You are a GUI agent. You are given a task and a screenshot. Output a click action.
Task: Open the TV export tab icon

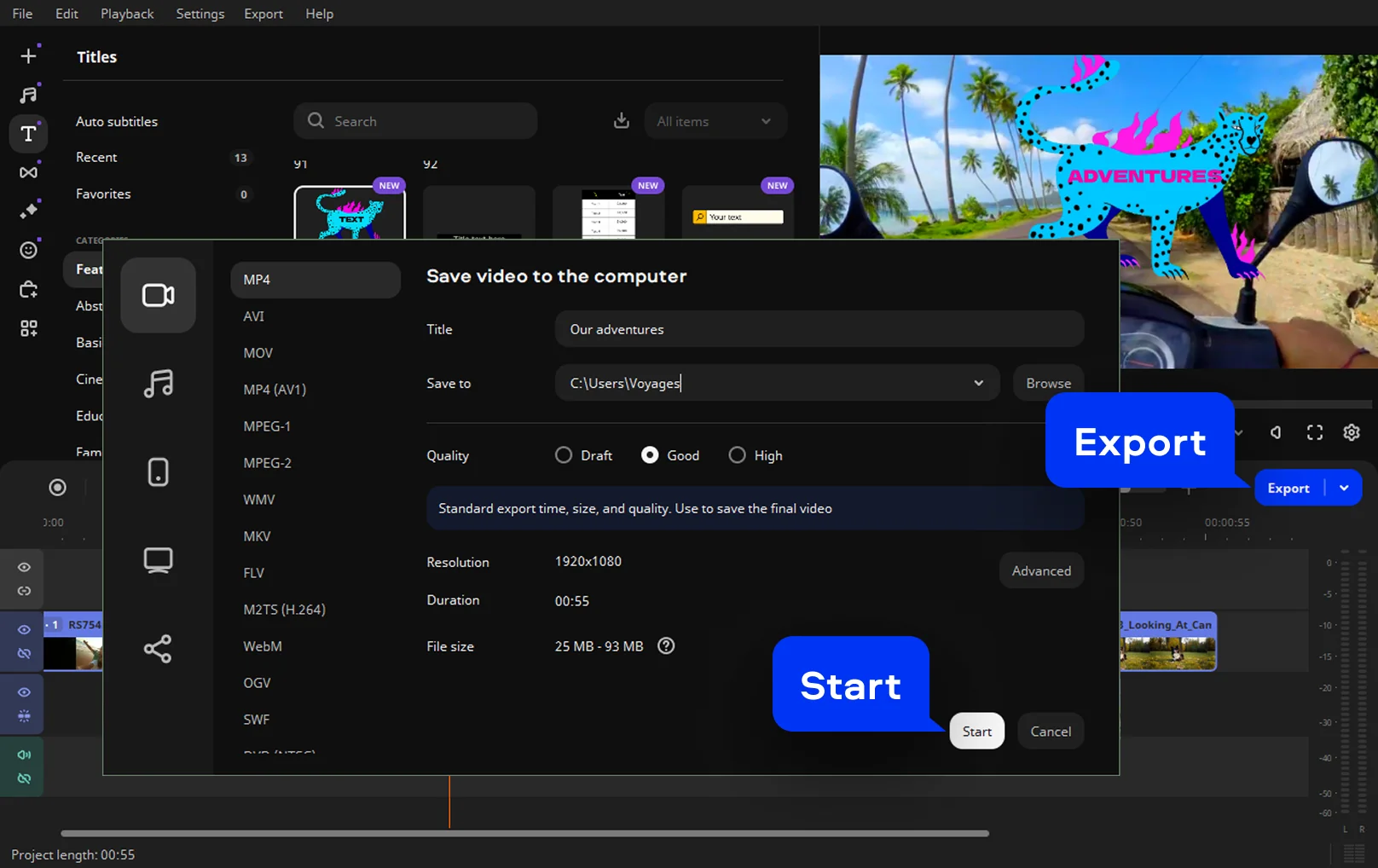pyautogui.click(x=158, y=560)
